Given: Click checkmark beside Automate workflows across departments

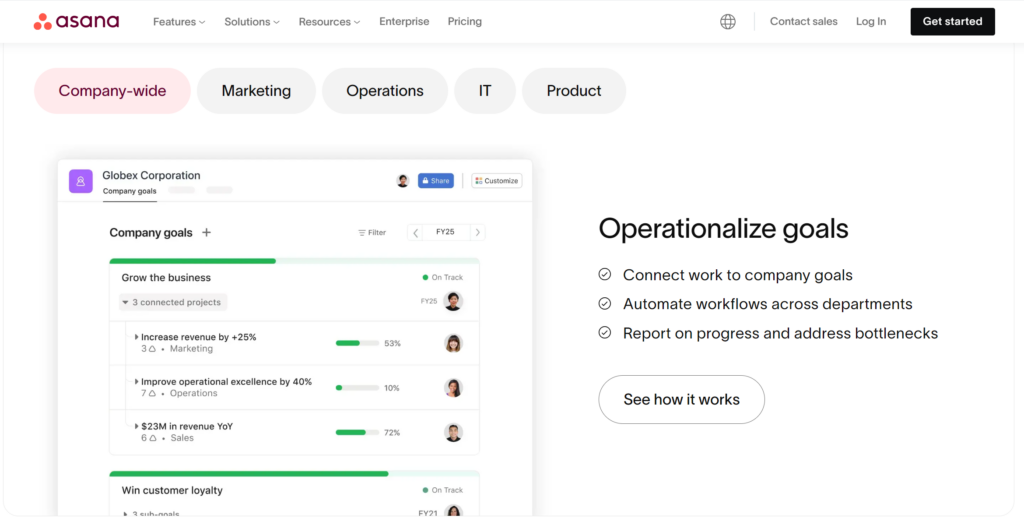Looking at the screenshot, I should coord(605,304).
